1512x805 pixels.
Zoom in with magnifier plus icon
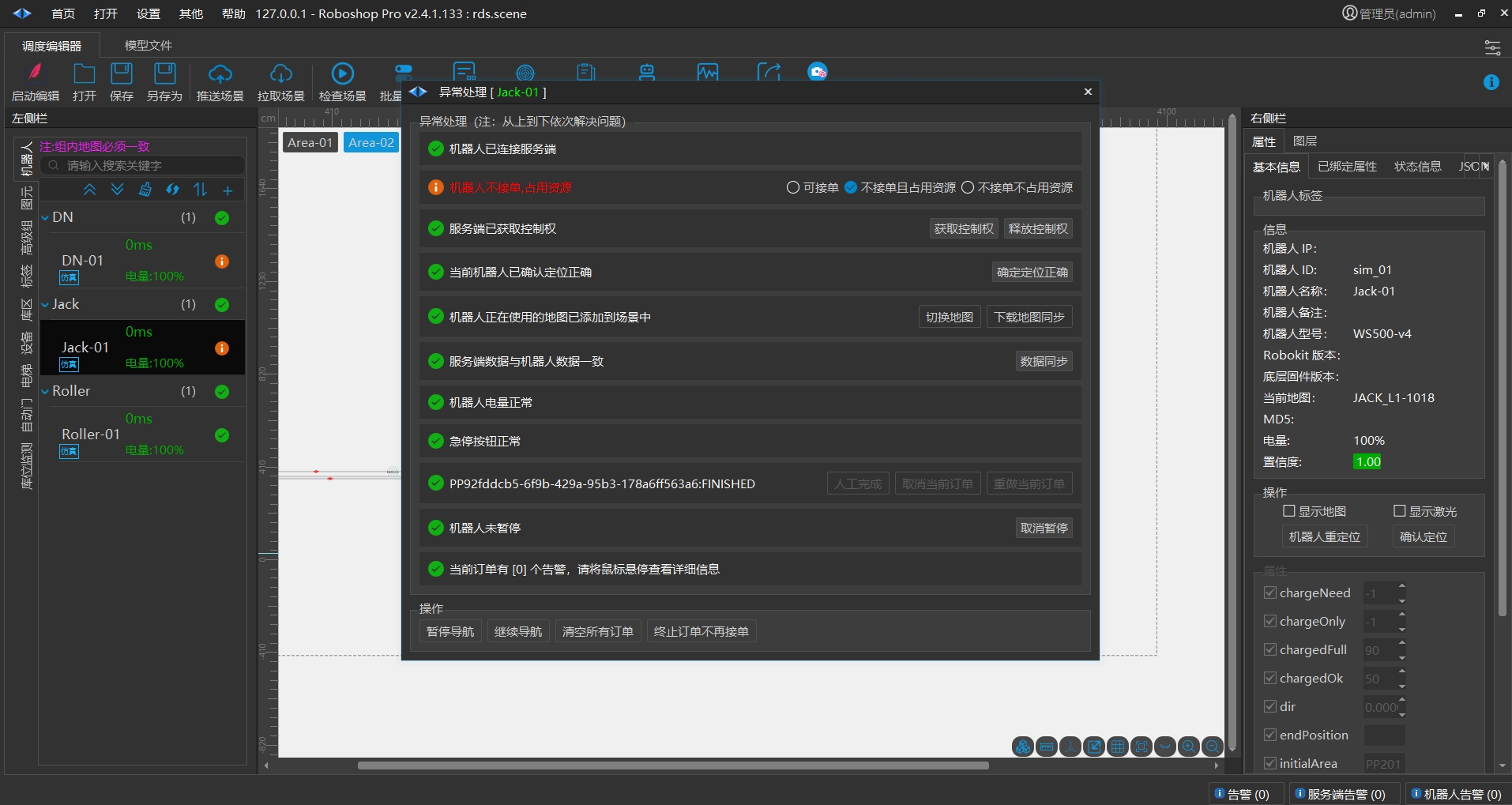point(1188,746)
